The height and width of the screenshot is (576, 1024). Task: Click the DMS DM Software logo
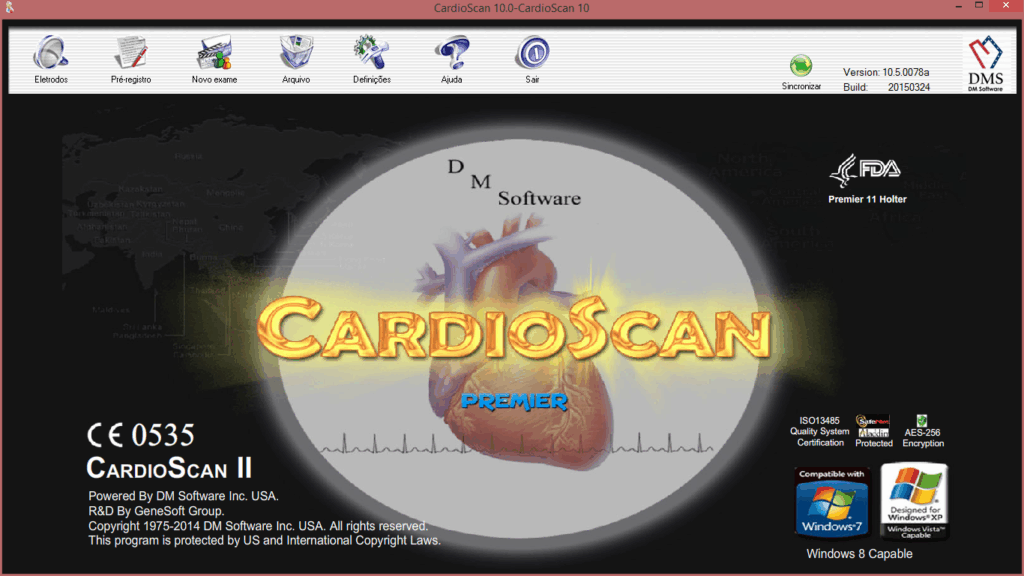click(x=985, y=63)
